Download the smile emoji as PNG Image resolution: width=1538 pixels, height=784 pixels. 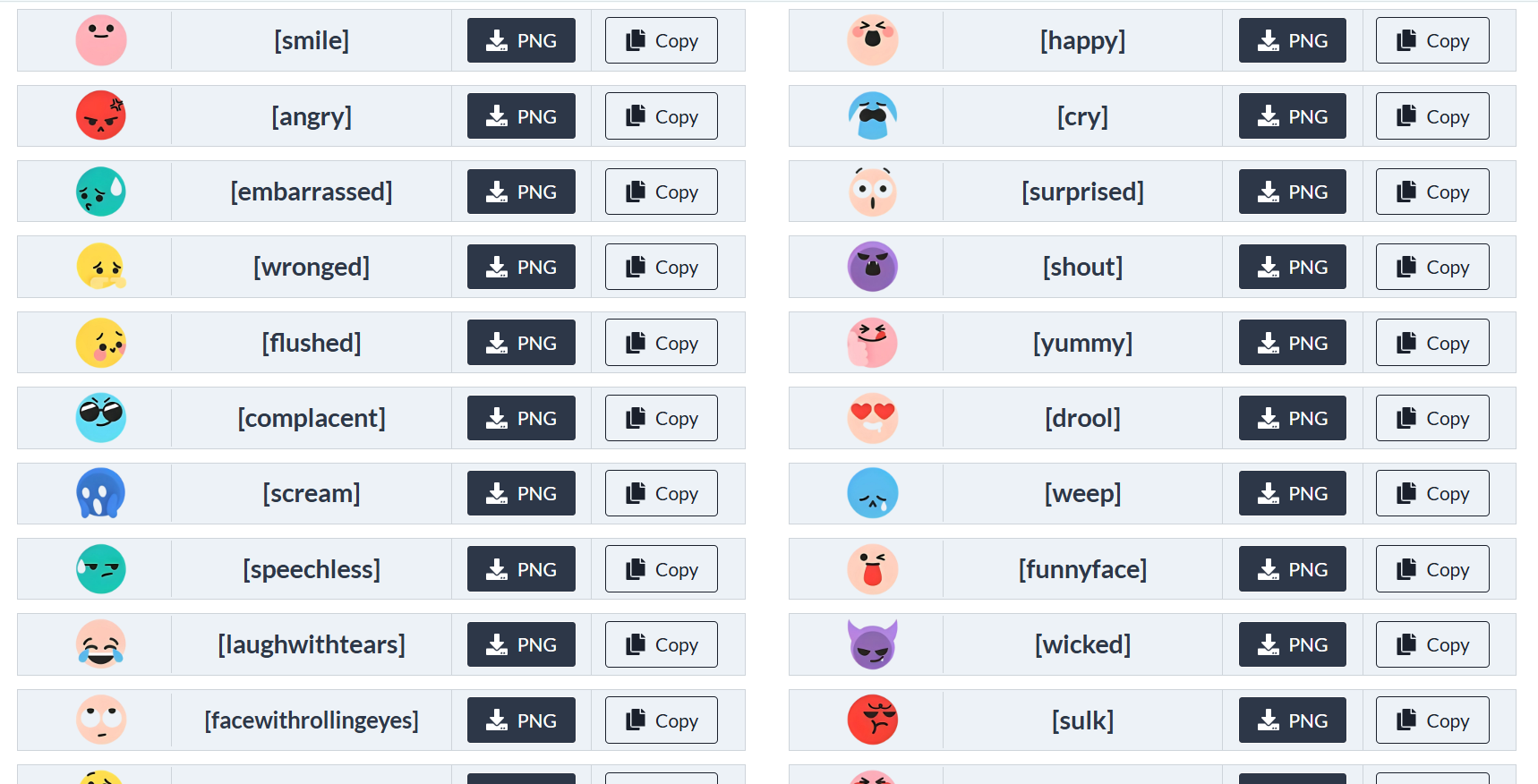521,40
